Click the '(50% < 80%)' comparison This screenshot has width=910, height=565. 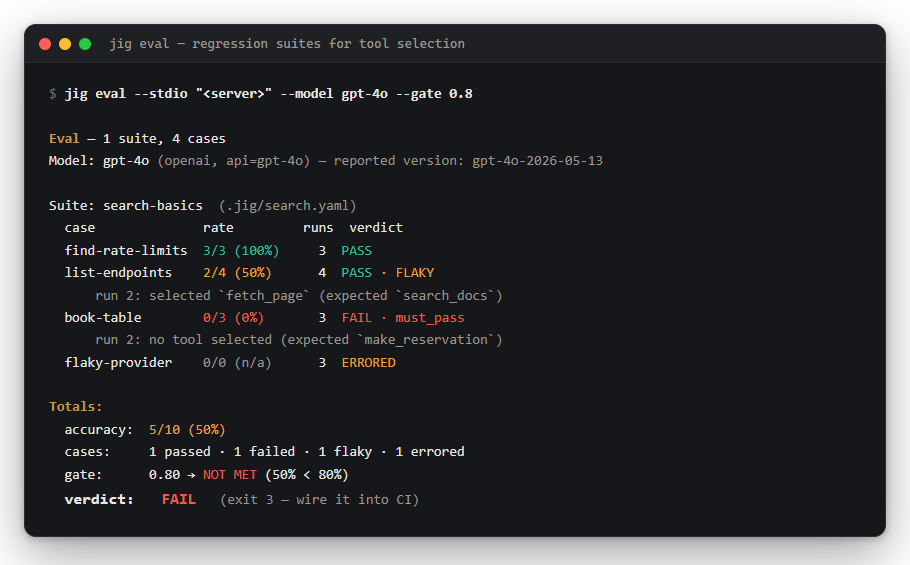[x=306, y=475]
